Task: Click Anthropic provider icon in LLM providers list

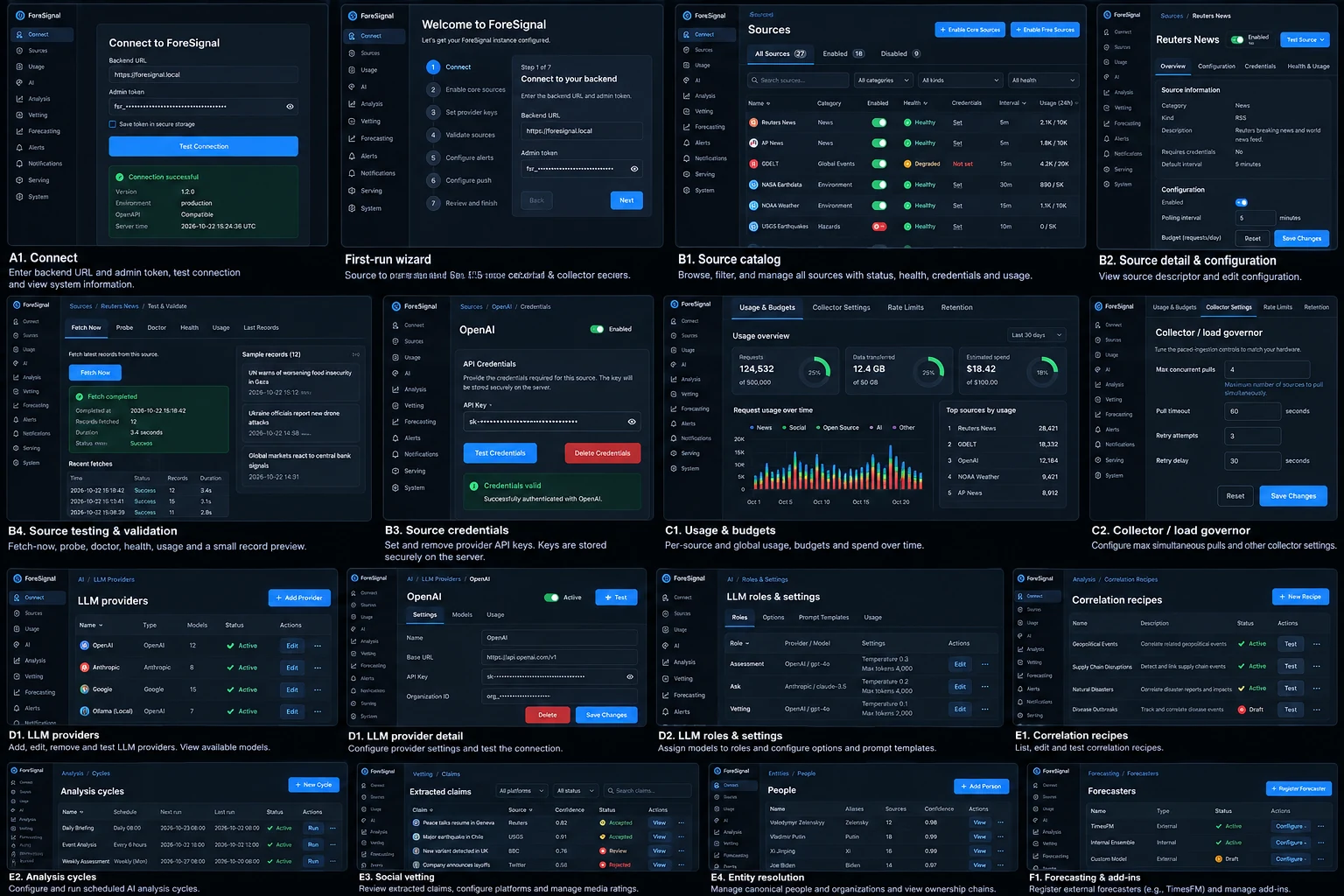Action: pos(85,667)
